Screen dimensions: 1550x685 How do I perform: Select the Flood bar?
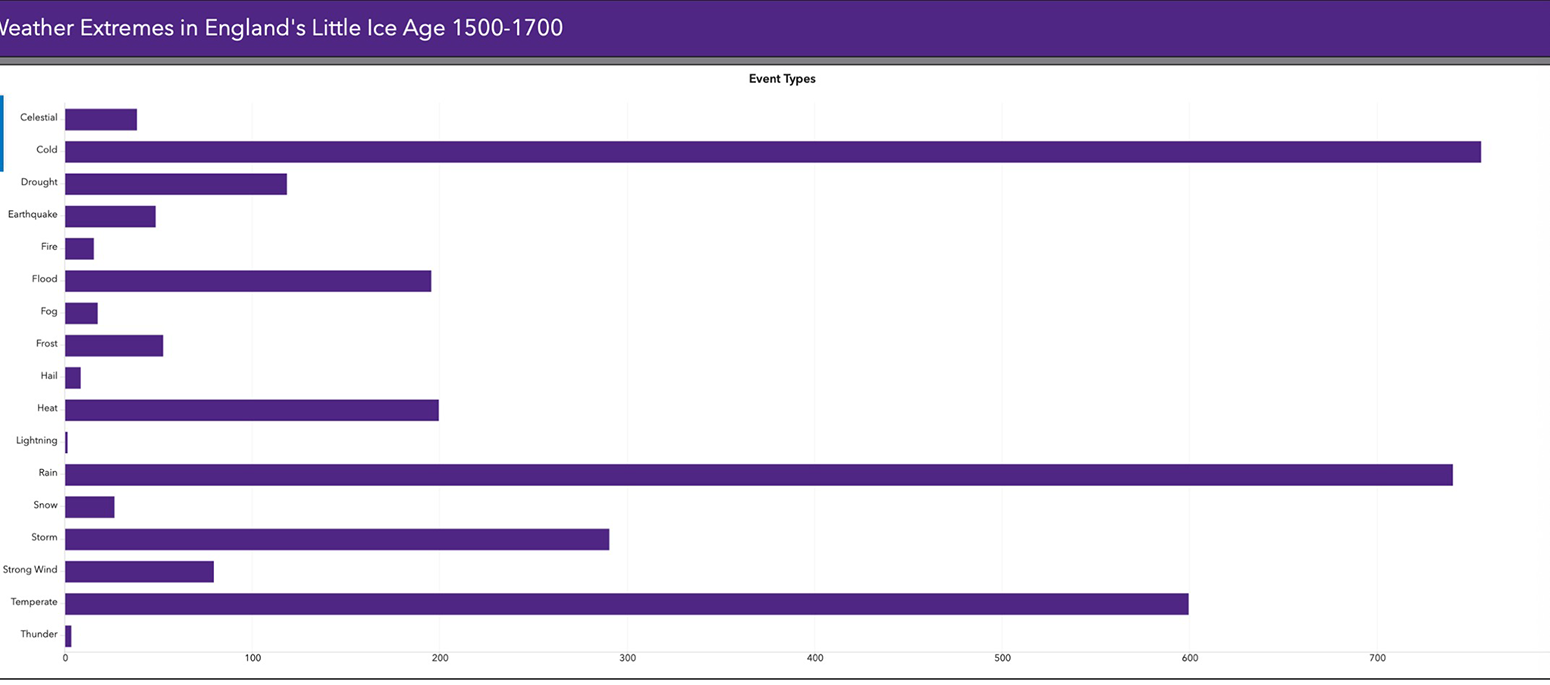pyautogui.click(x=248, y=281)
